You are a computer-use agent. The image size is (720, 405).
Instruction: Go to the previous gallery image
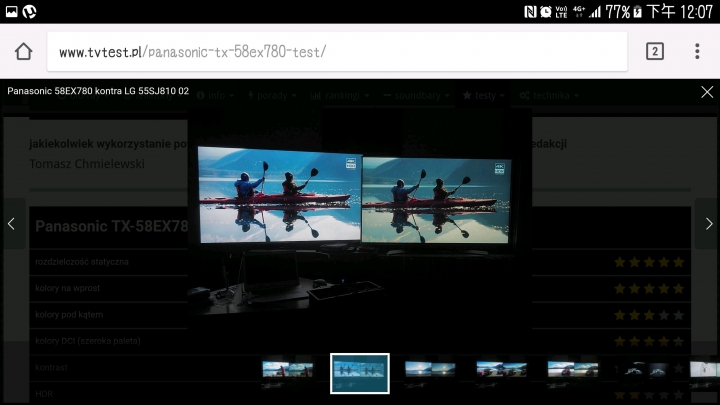11,224
